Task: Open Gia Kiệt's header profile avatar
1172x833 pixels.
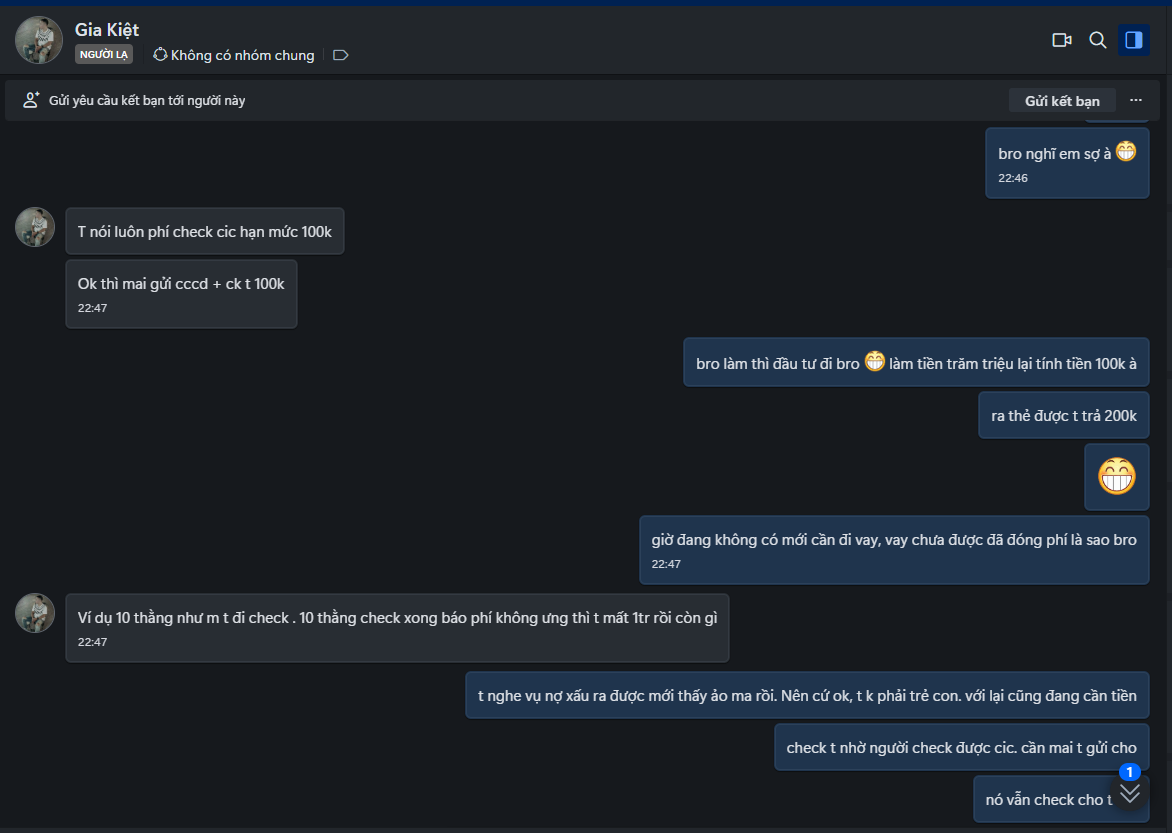Action: [39, 40]
